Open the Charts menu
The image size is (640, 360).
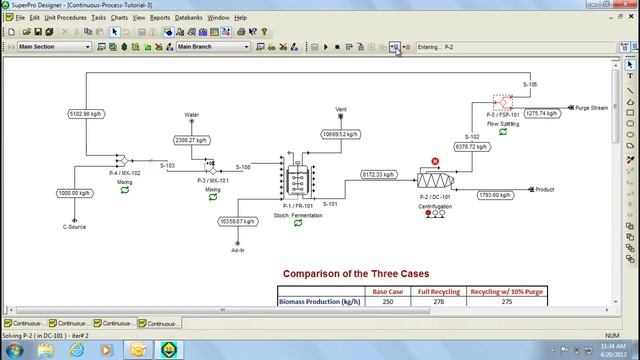119,18
